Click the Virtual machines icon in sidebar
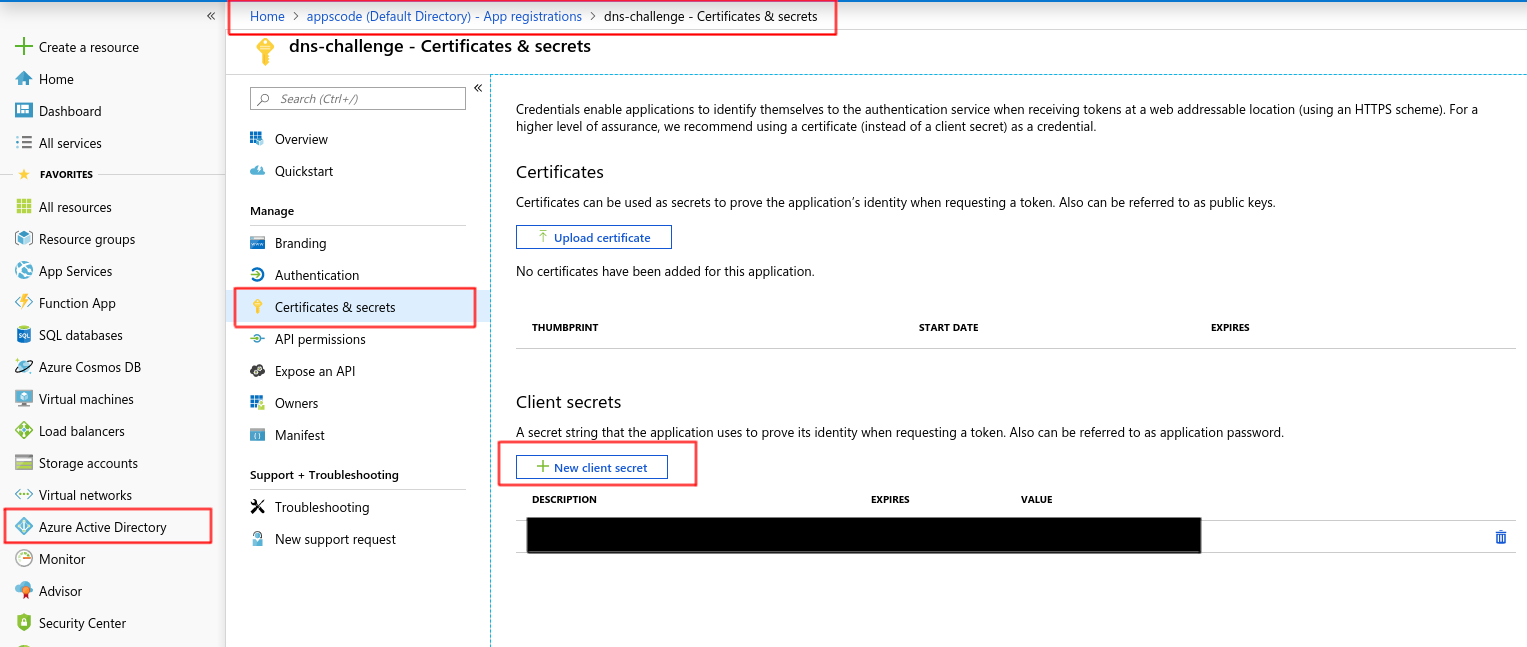1527x647 pixels. tap(24, 399)
